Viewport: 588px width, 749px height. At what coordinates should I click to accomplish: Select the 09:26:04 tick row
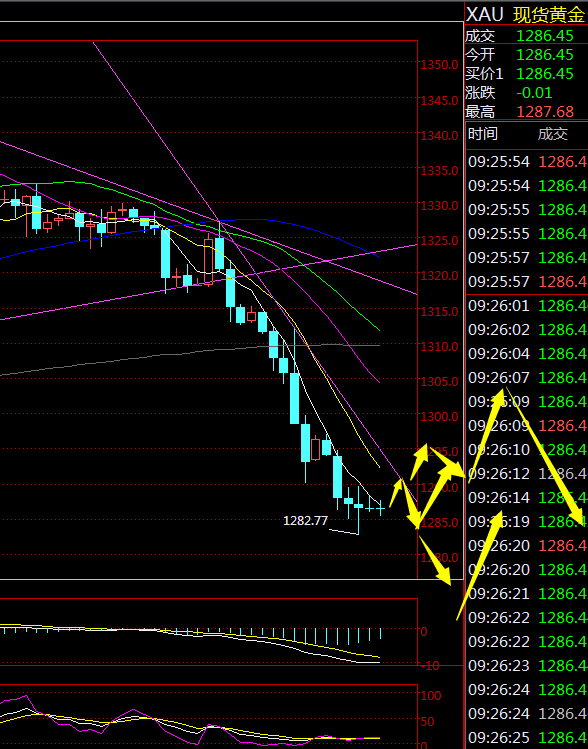click(x=527, y=353)
